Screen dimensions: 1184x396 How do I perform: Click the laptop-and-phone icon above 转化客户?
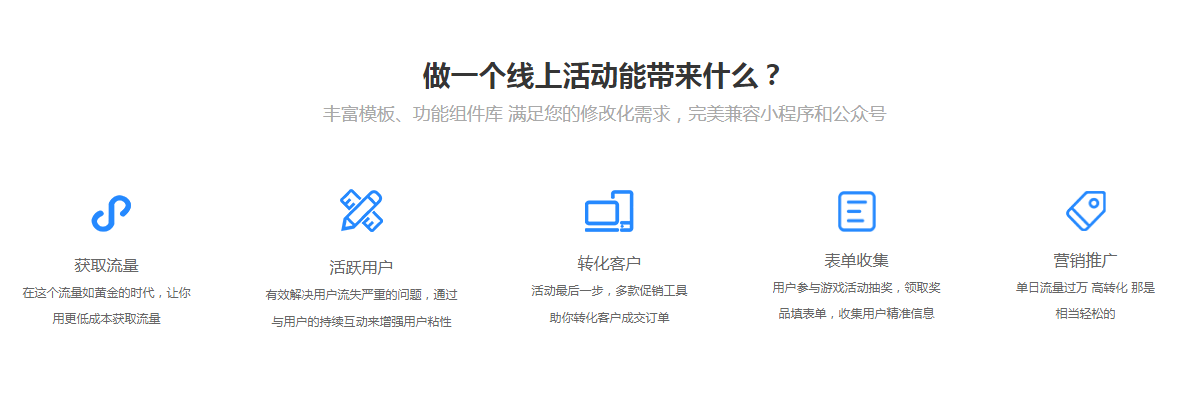click(x=609, y=211)
